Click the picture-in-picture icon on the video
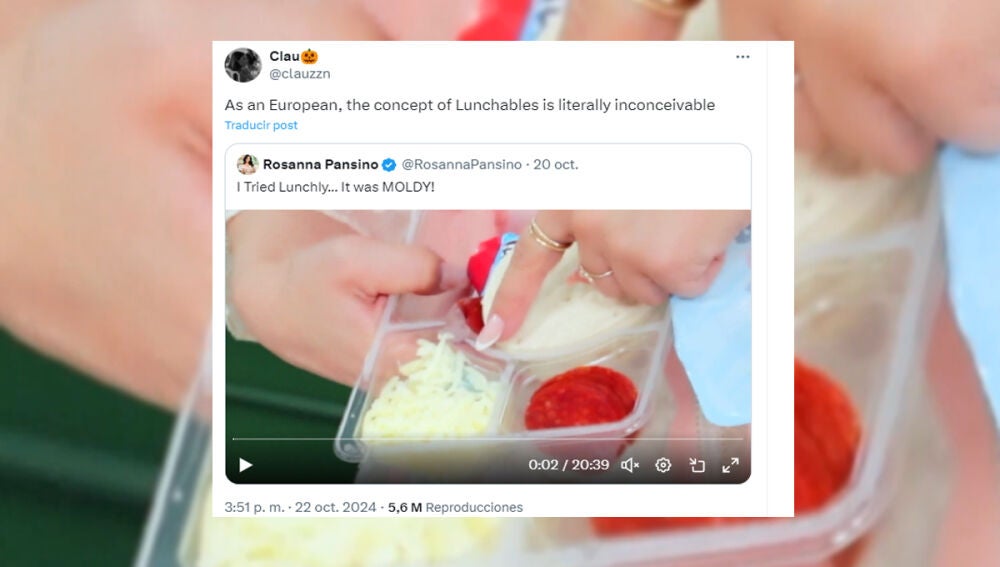Viewport: 1000px width, 567px height. point(697,465)
